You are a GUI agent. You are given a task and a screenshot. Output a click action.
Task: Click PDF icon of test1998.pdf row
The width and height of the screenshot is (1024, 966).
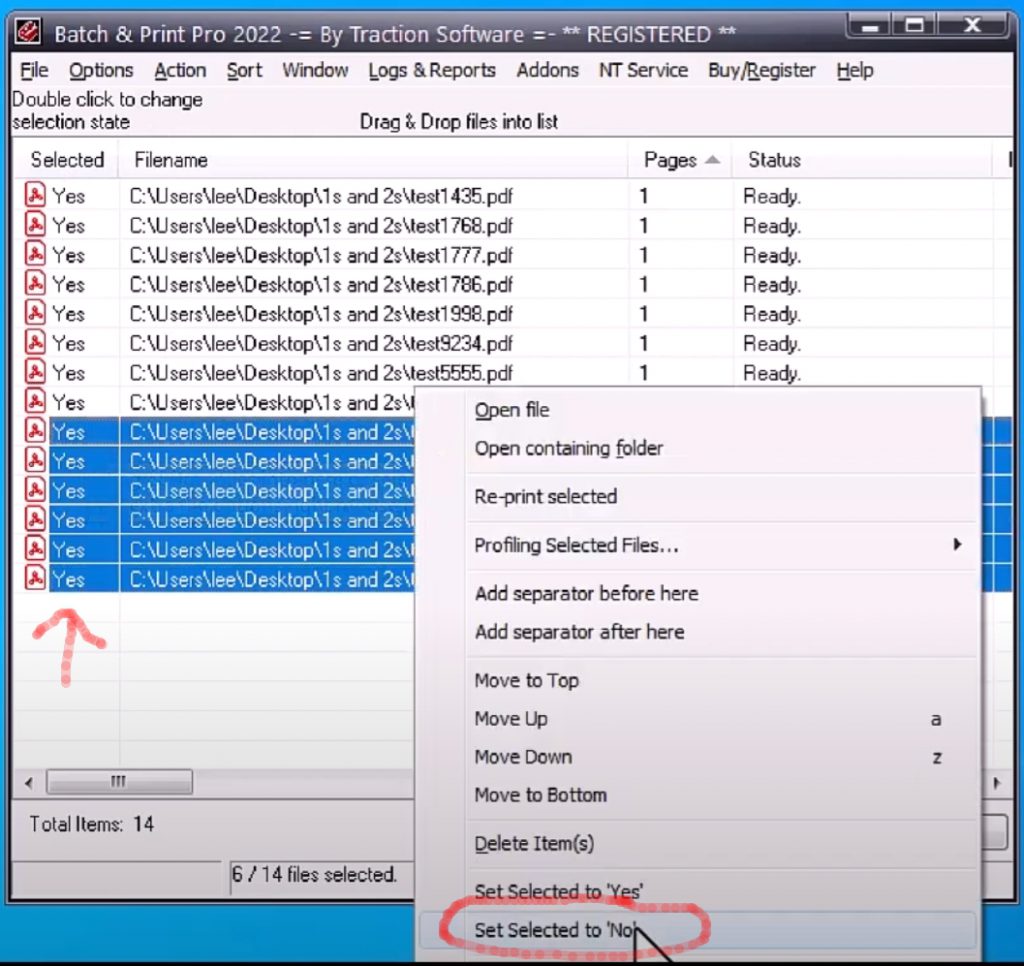point(35,313)
